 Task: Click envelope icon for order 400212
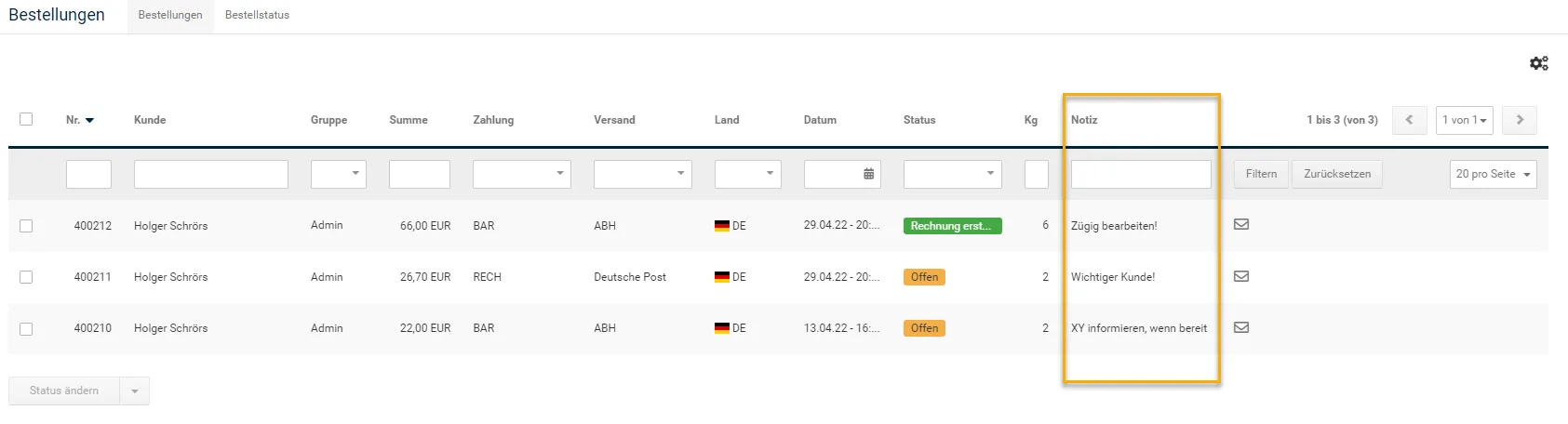1241,224
